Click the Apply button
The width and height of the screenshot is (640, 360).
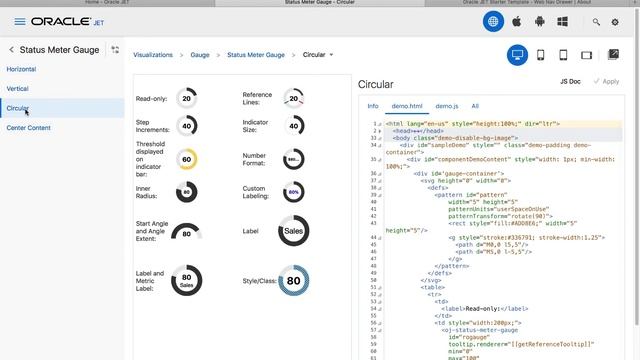(x=606, y=82)
